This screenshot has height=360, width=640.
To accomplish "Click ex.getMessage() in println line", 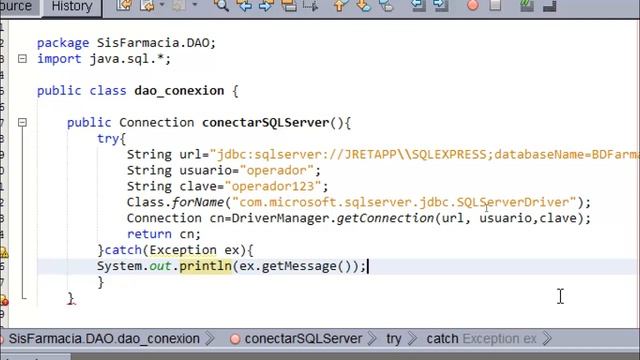I will 295,266.
